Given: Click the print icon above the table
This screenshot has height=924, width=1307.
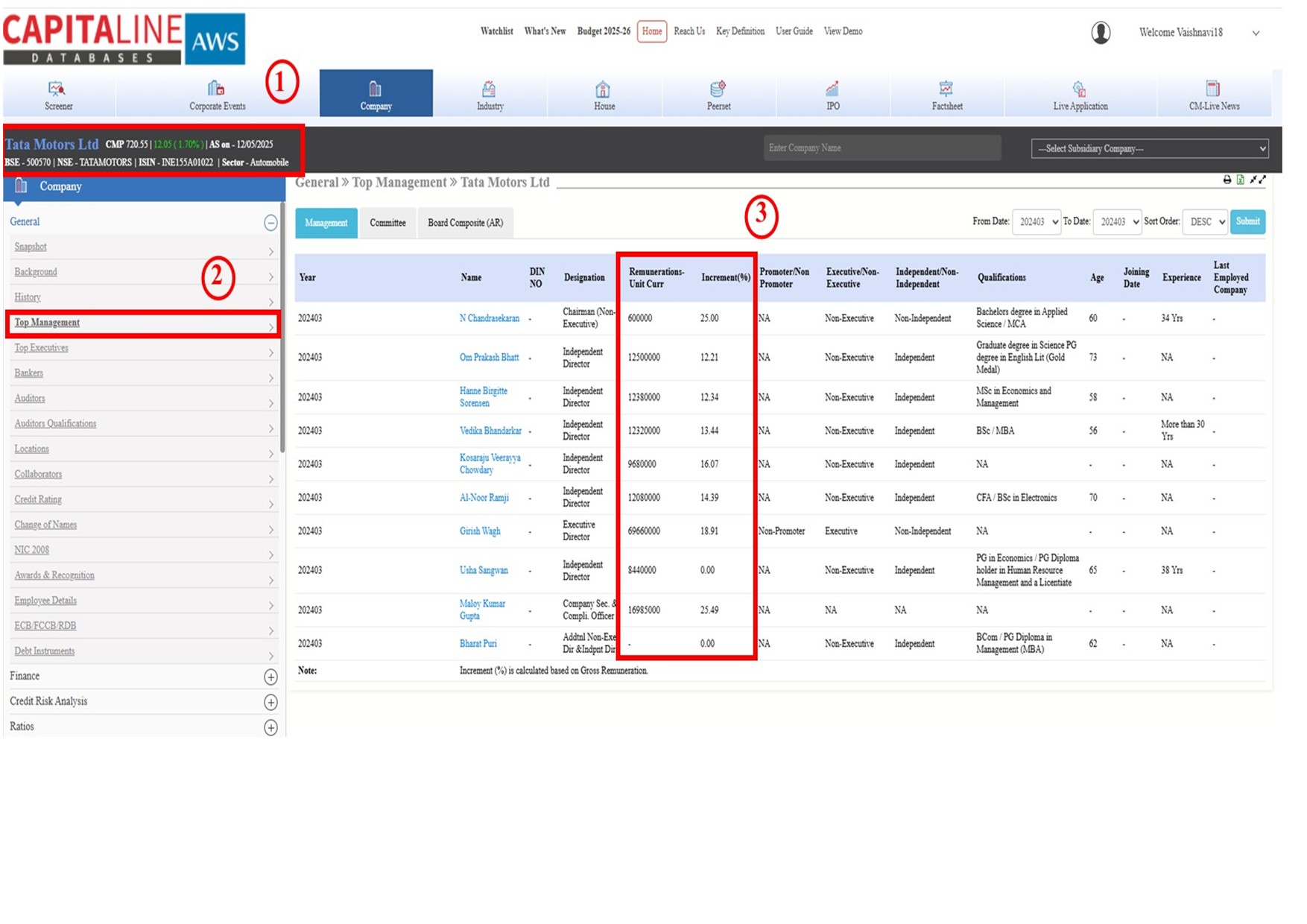Looking at the screenshot, I should pyautogui.click(x=1227, y=180).
